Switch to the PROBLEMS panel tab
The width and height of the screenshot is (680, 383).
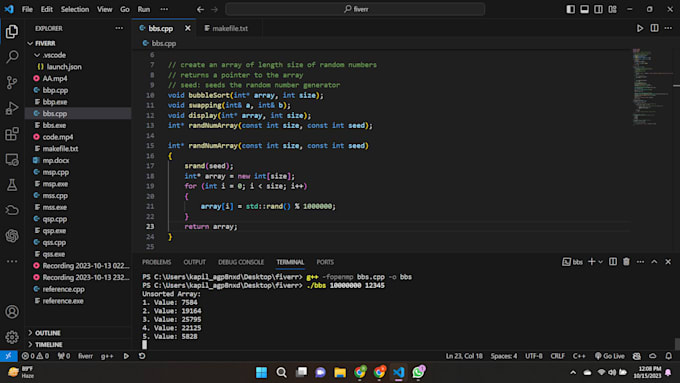[157, 262]
